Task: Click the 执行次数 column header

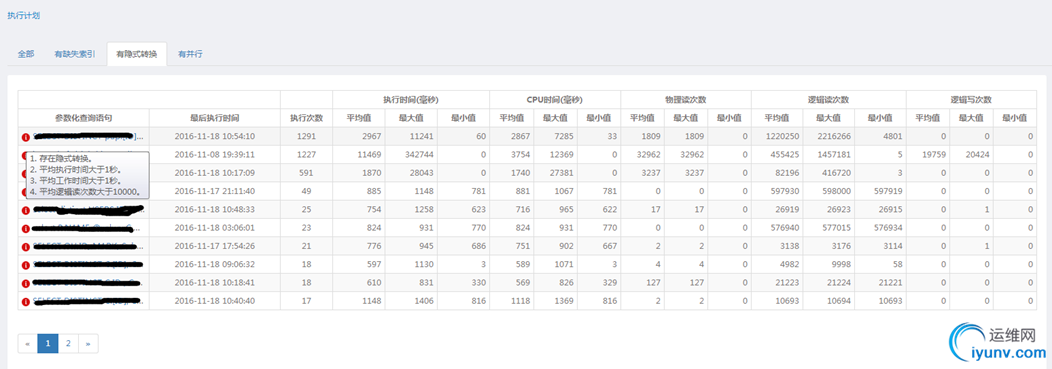Action: point(307,118)
